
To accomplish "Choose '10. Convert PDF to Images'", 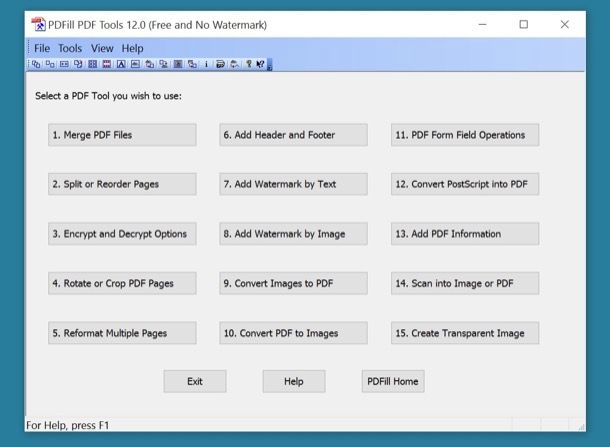I will (x=293, y=333).
